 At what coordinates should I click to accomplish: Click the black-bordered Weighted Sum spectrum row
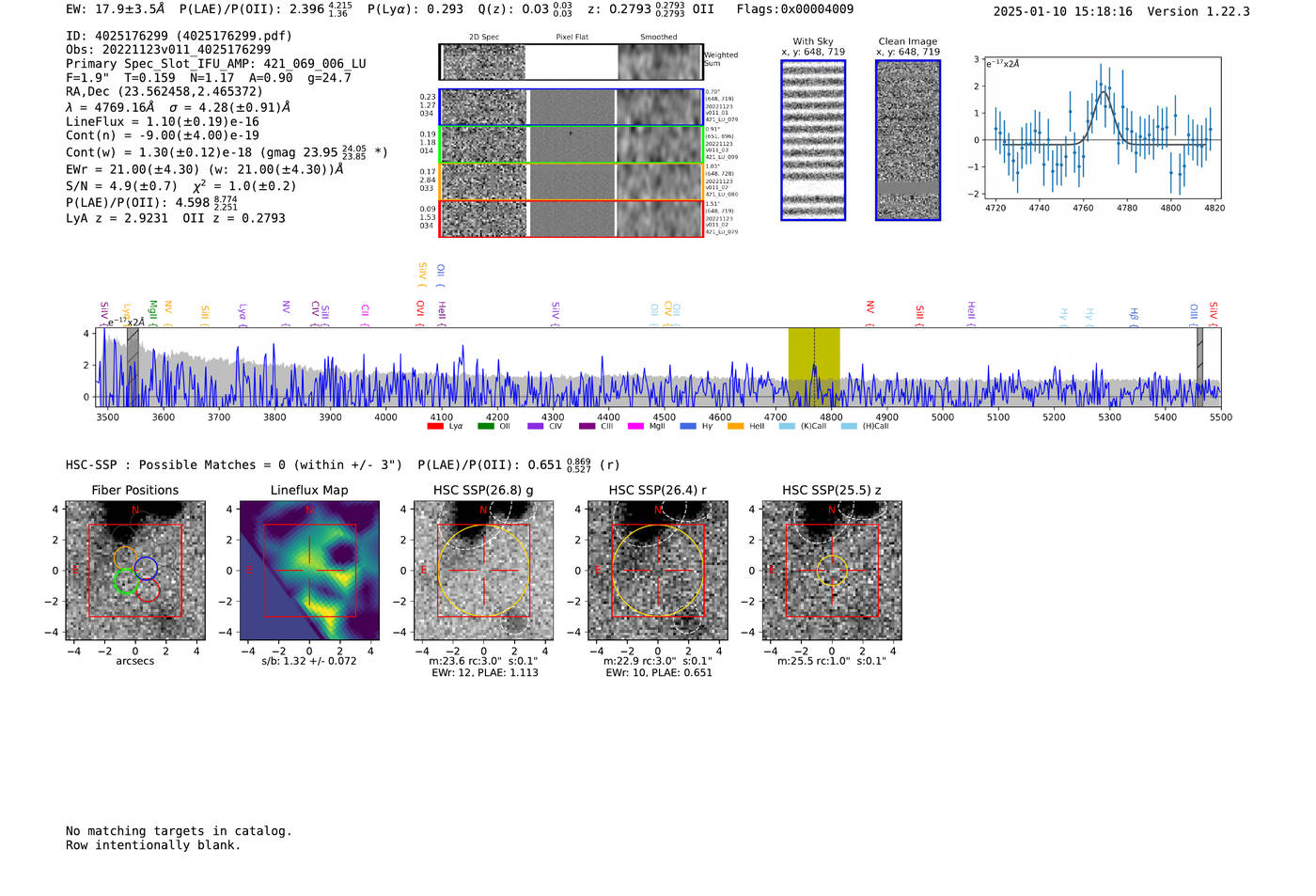[x=571, y=62]
